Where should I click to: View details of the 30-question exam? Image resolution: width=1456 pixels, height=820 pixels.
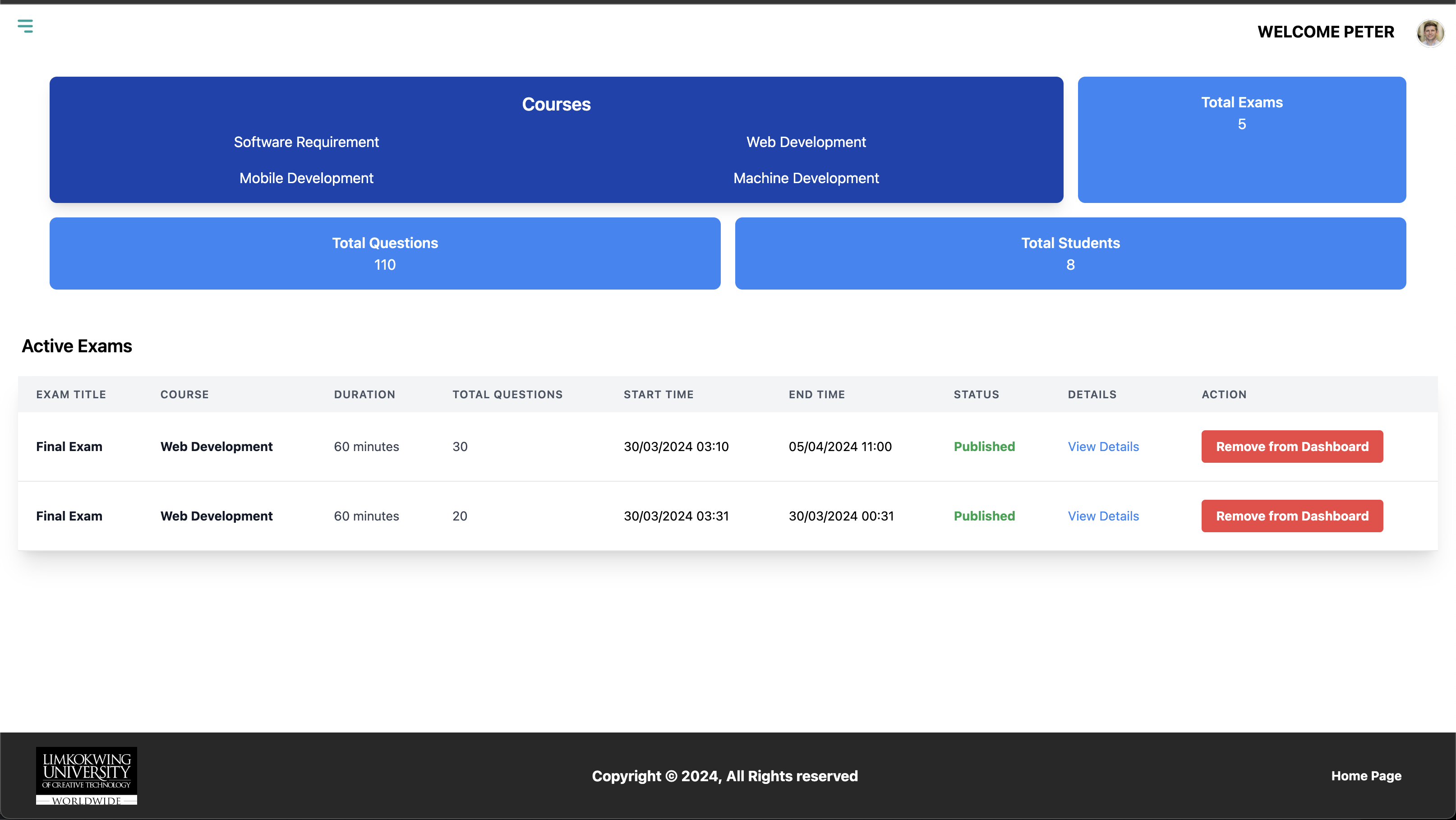(x=1103, y=447)
